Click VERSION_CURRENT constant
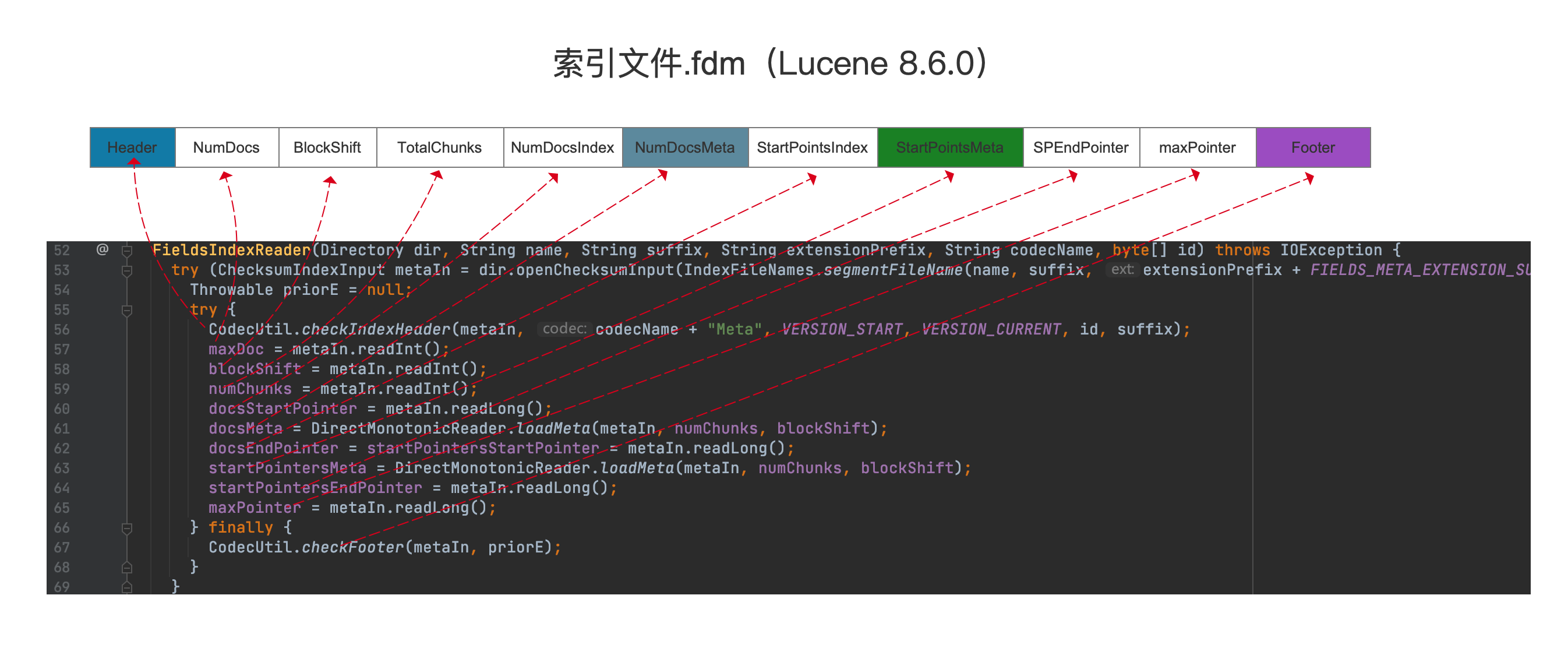This screenshot has height=669, width=1568. pyautogui.click(x=991, y=329)
